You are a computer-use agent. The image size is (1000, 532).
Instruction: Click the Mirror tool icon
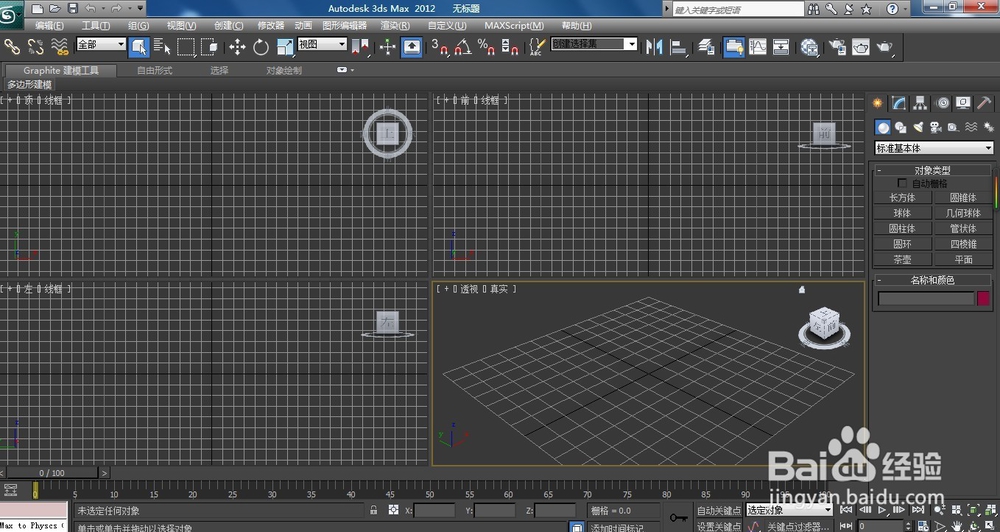tap(655, 46)
